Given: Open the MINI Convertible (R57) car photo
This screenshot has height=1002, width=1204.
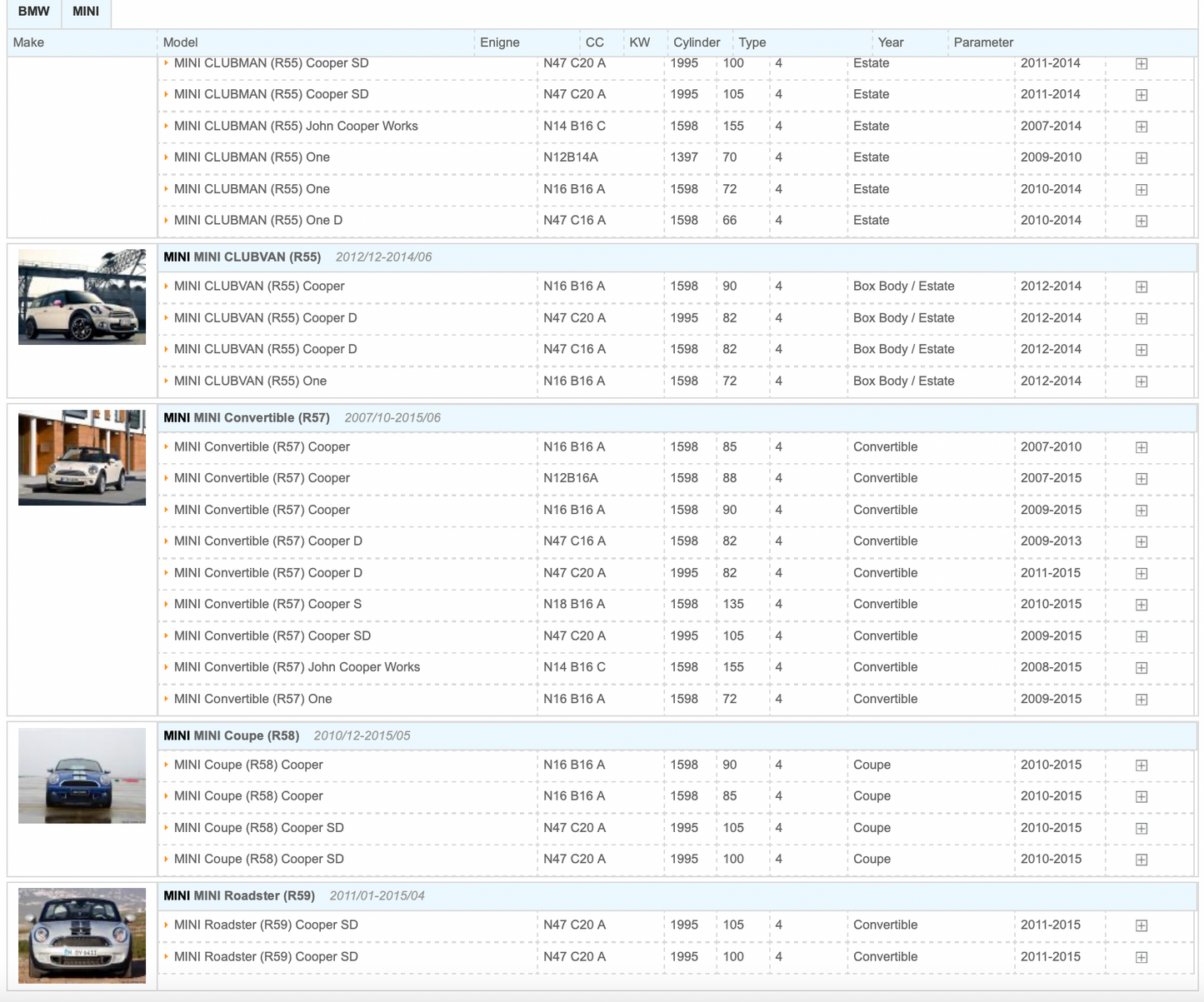Looking at the screenshot, I should pyautogui.click(x=82, y=457).
